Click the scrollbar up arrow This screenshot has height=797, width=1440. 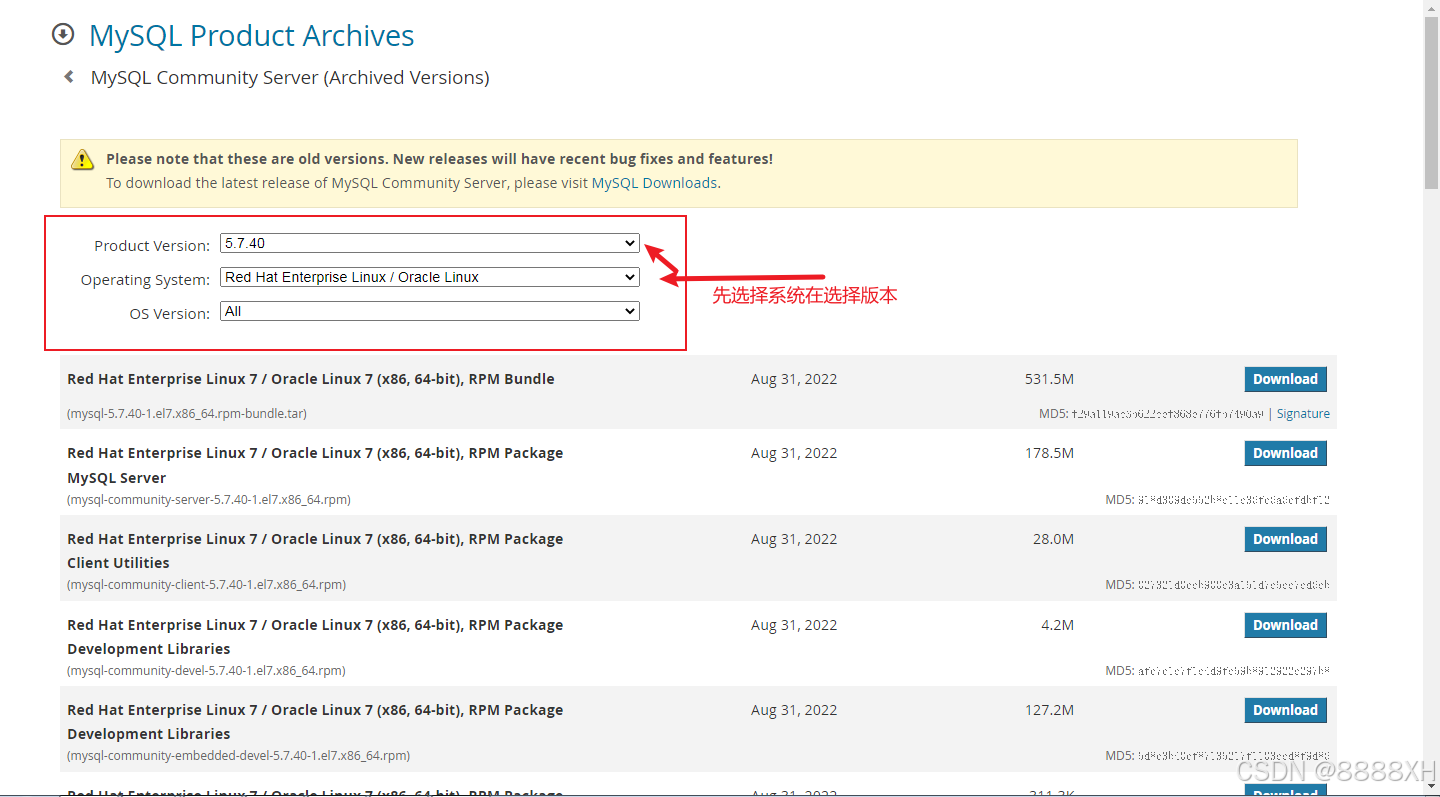tap(1431, 7)
